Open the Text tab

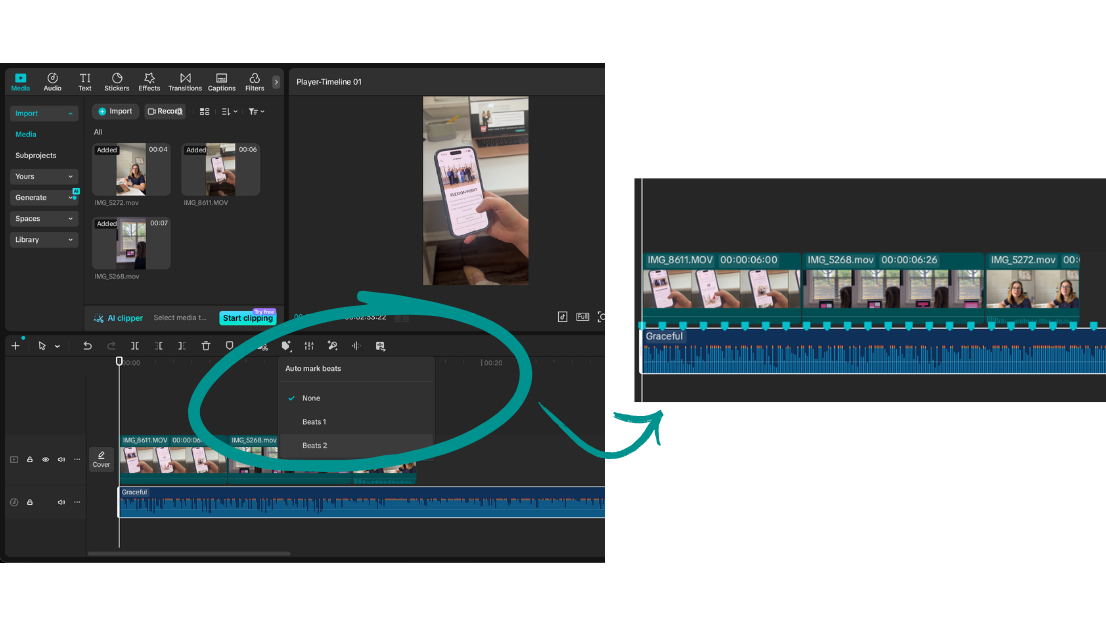point(85,82)
